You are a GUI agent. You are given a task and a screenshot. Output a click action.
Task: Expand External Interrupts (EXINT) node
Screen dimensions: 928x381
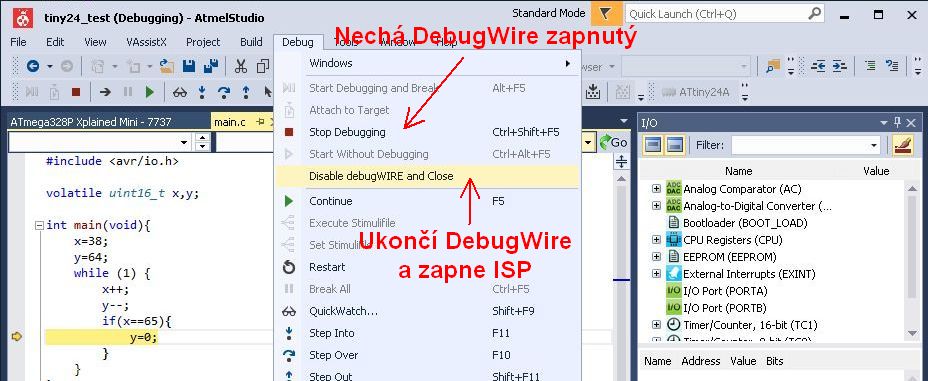click(x=656, y=274)
